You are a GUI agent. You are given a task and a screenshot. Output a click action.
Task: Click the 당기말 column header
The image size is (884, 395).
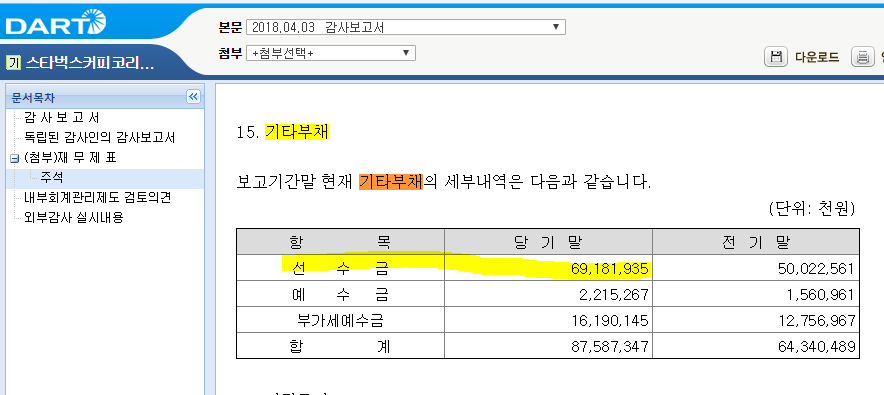pos(549,242)
